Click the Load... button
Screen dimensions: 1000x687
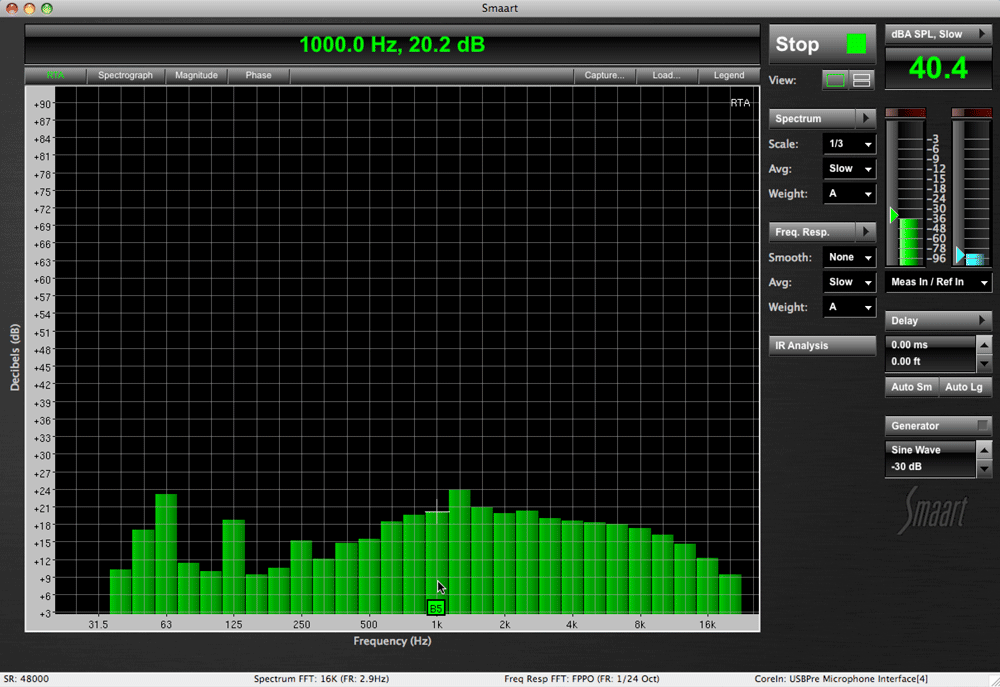(x=666, y=75)
